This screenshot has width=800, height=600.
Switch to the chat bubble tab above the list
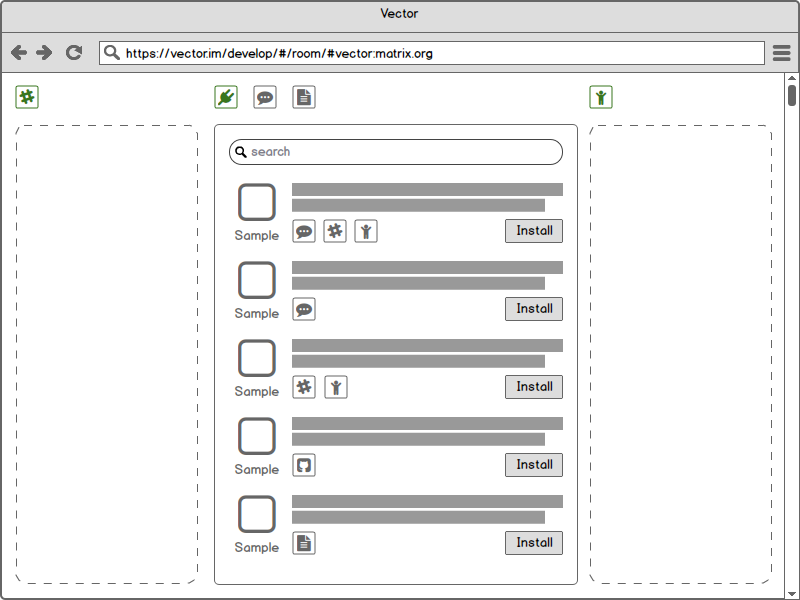point(265,97)
